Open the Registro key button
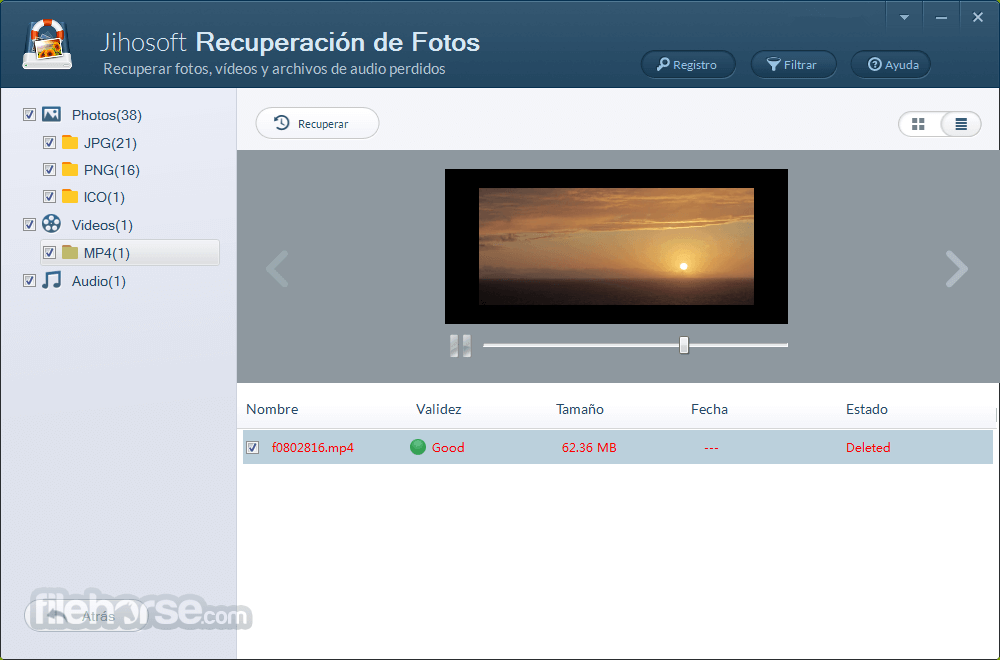This screenshot has height=660, width=1000. point(688,64)
